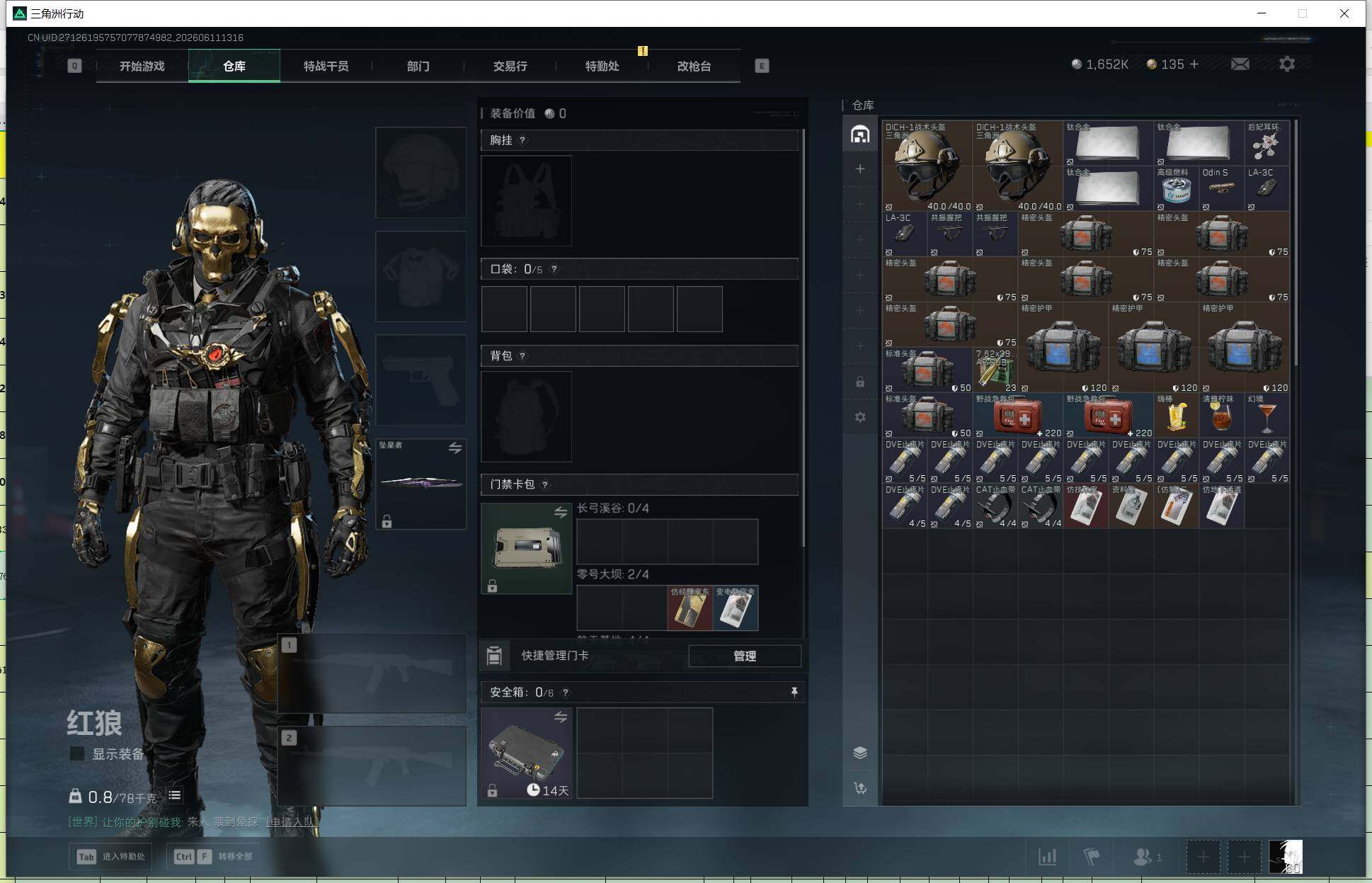Select the 高级燃料 fuel can item
The height and width of the screenshot is (883, 1372).
tap(1176, 188)
